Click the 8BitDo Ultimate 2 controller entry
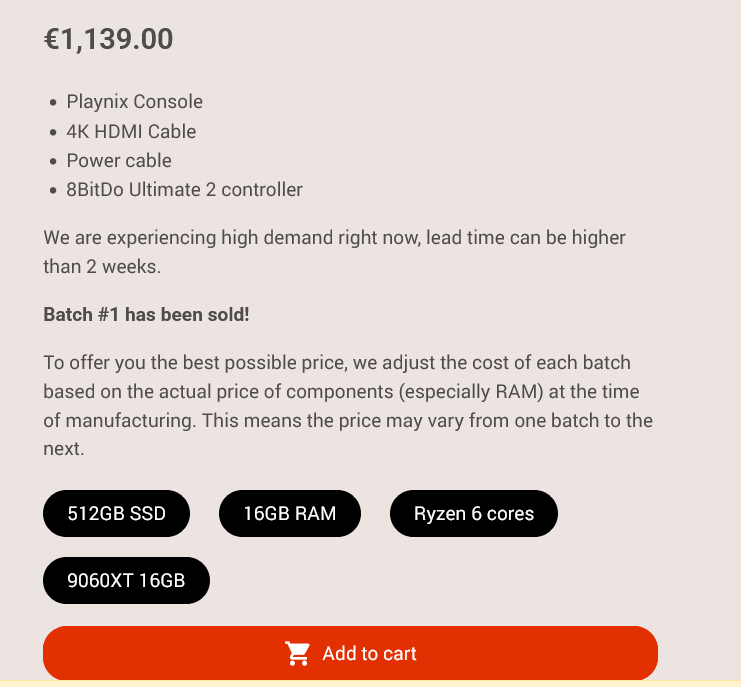Image resolution: width=741 pixels, height=687 pixels. point(184,189)
